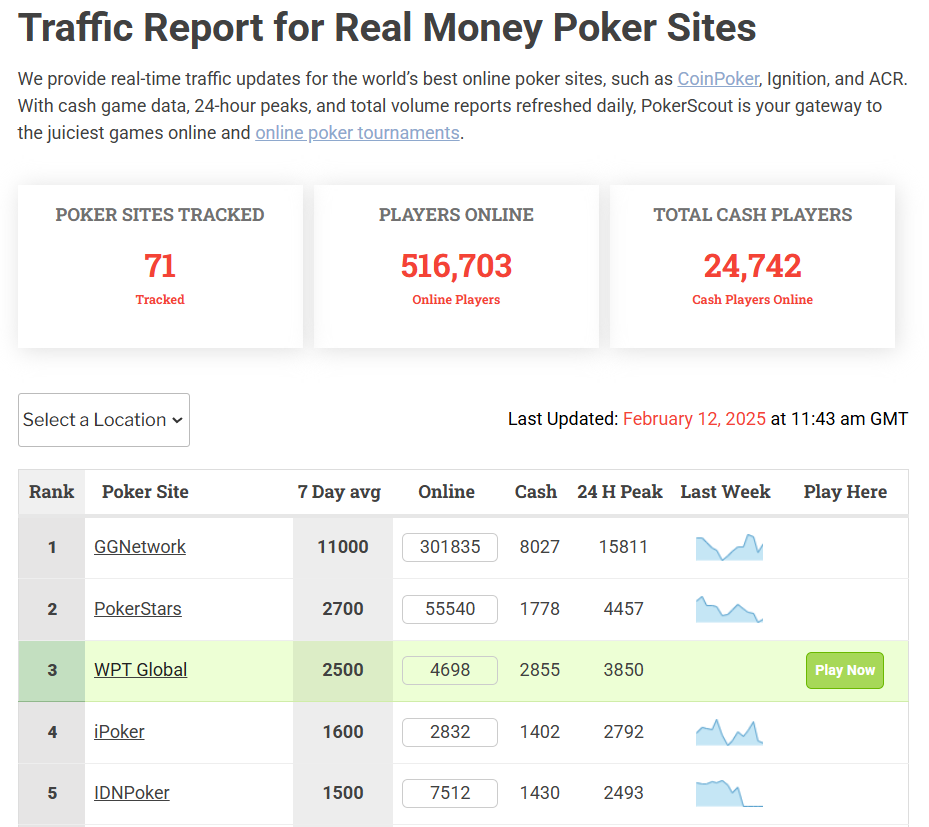Click the WPT Global site link
Screen dimensions: 929x827
click(x=141, y=670)
